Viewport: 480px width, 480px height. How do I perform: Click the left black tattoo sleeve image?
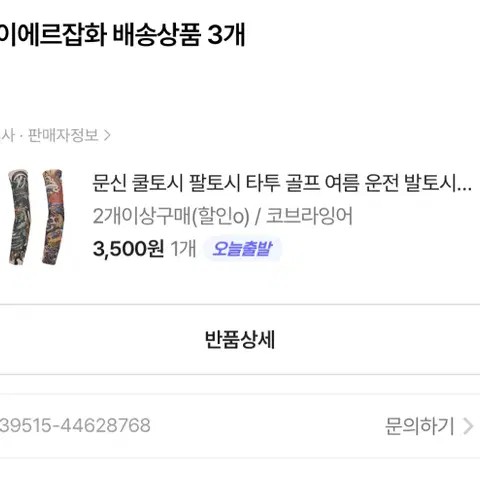click(19, 217)
